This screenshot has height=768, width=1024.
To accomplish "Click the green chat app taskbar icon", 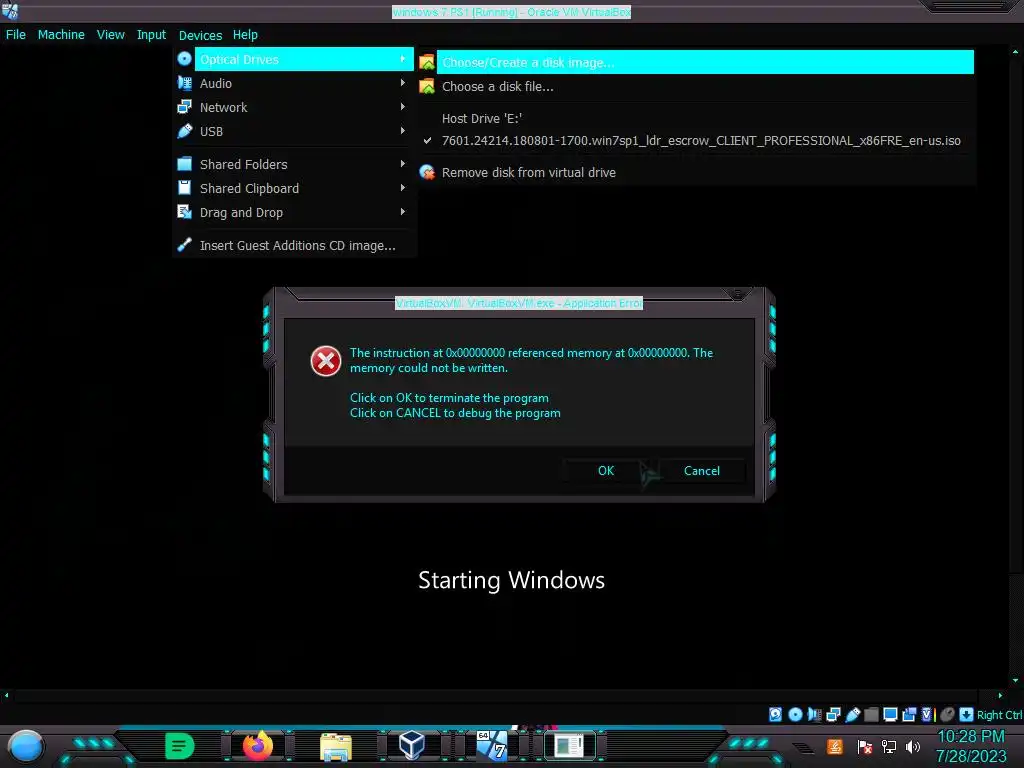I will (x=180, y=746).
